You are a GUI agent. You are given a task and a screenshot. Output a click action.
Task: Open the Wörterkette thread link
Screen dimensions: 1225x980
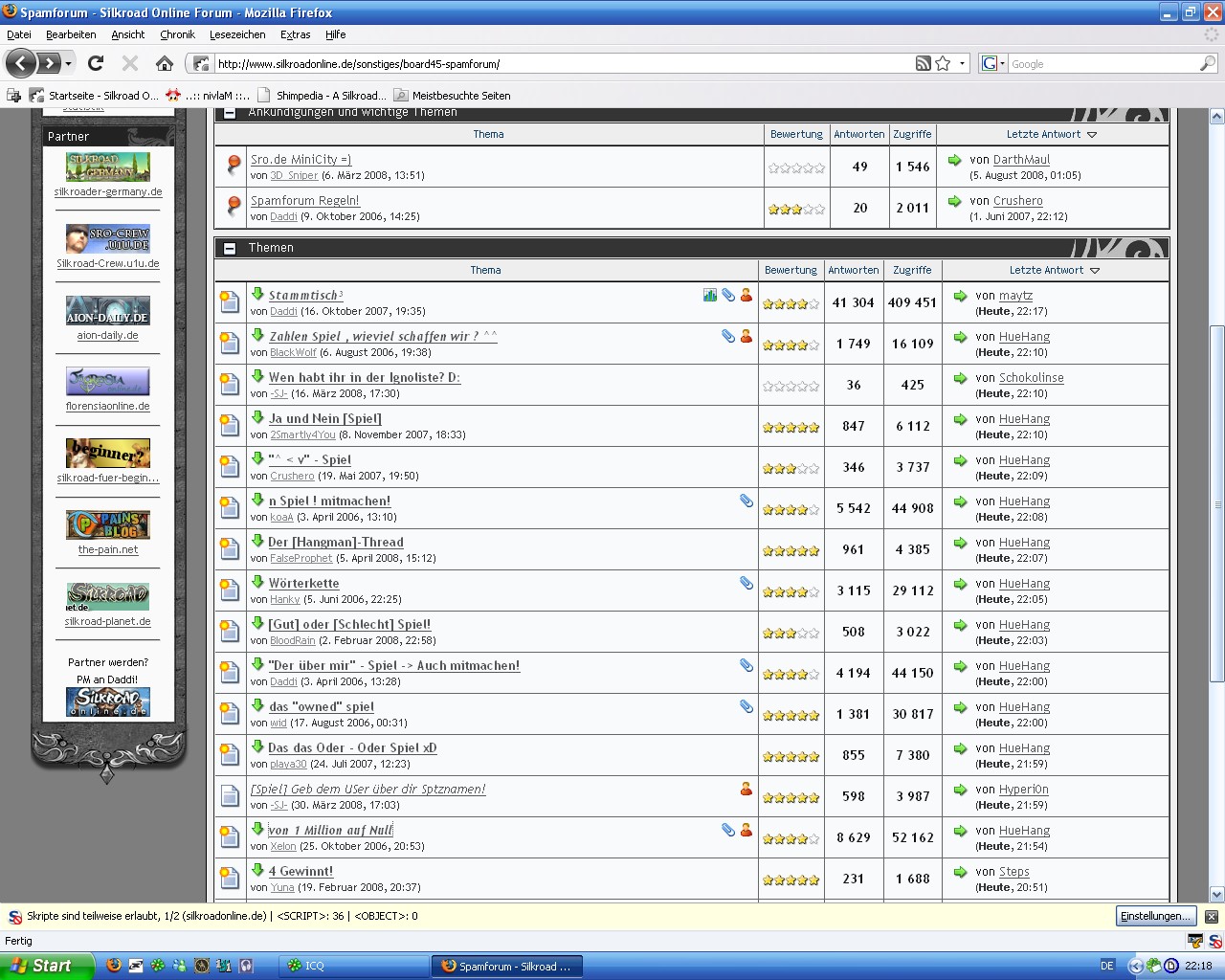pyautogui.click(x=303, y=583)
